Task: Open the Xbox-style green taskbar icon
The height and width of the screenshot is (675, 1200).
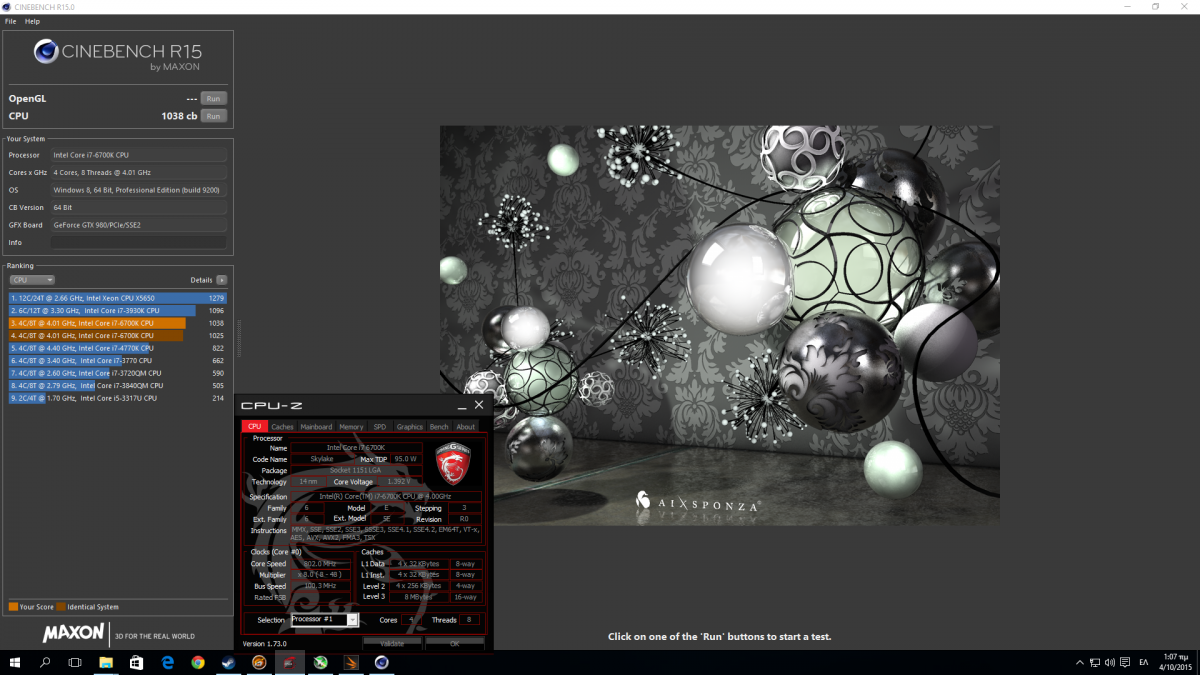Action: point(320,662)
